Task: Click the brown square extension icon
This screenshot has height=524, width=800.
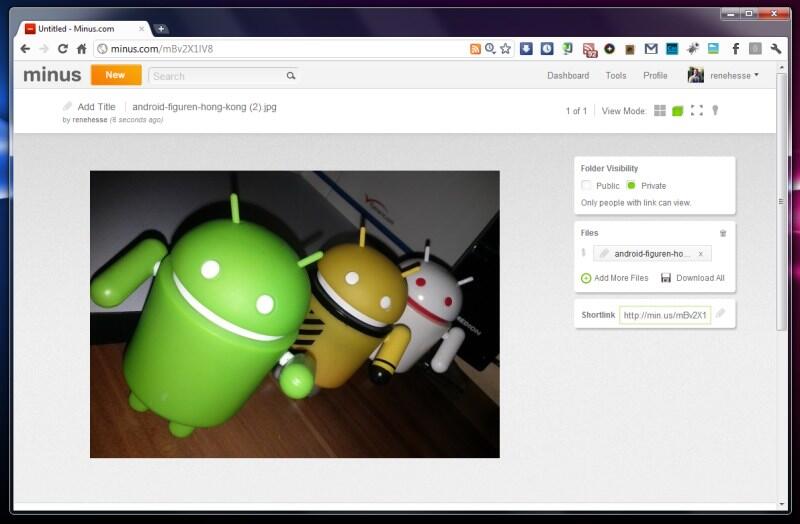Action: pyautogui.click(x=630, y=49)
